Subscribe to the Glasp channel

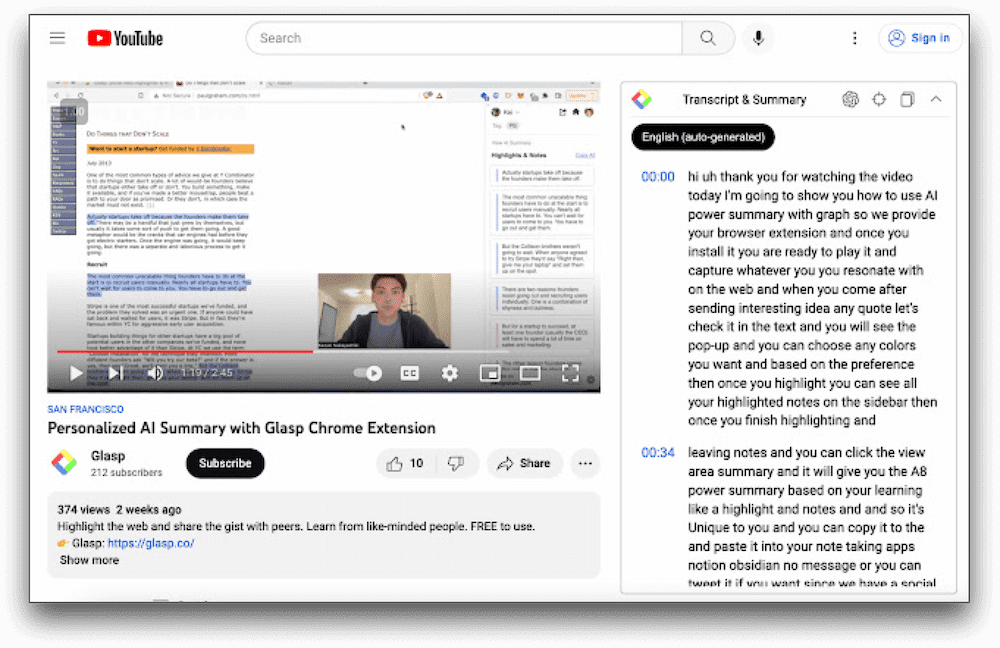pyautogui.click(x=225, y=463)
